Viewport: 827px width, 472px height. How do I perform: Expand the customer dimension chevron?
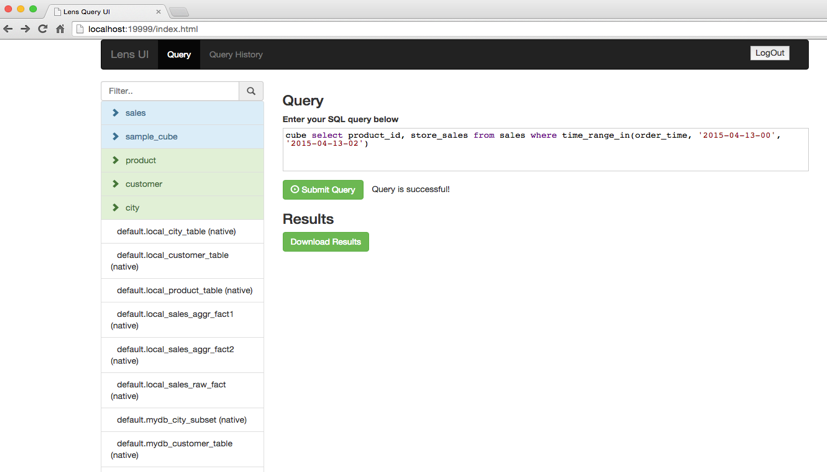click(x=116, y=184)
